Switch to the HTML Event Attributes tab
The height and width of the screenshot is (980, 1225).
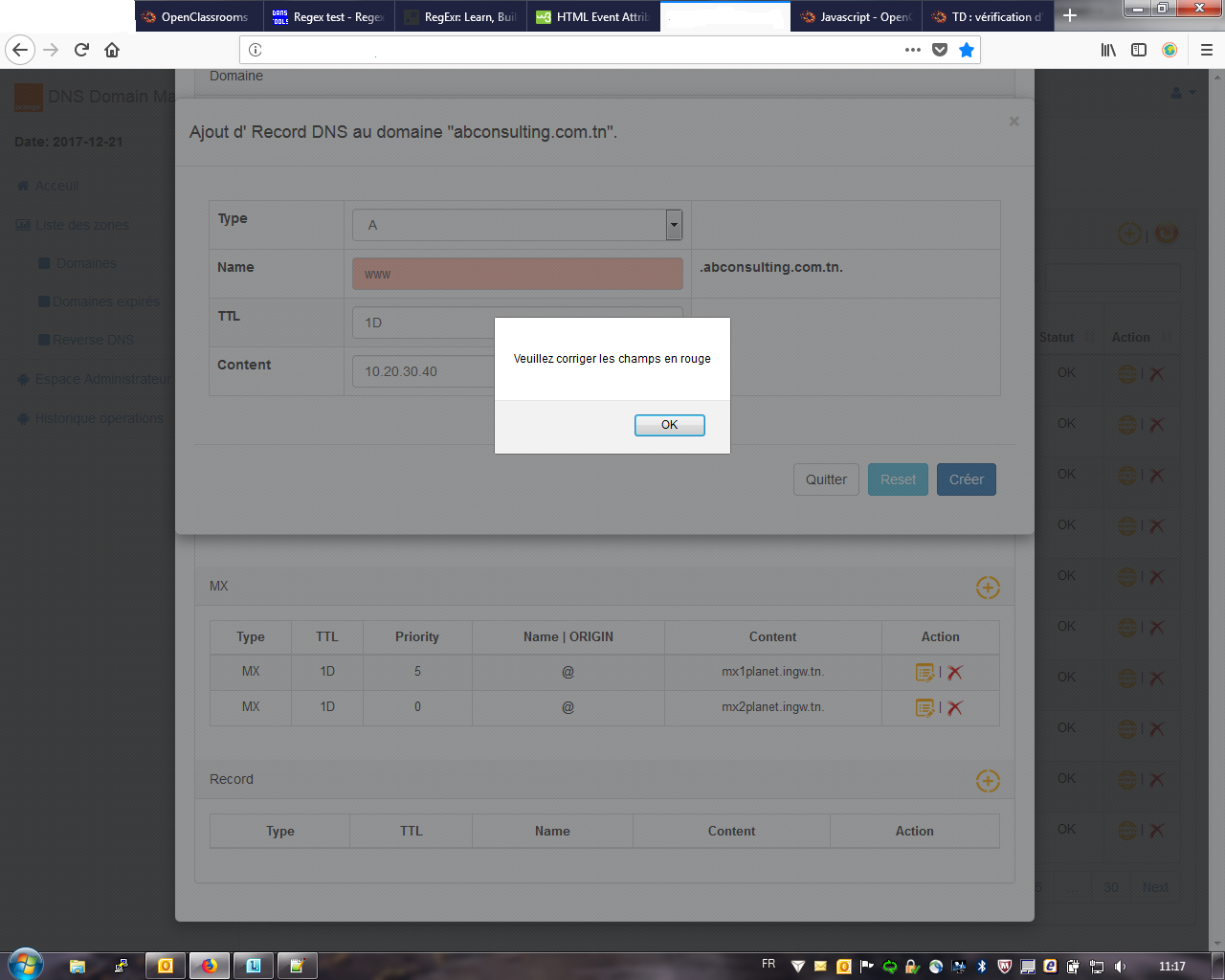coord(592,16)
